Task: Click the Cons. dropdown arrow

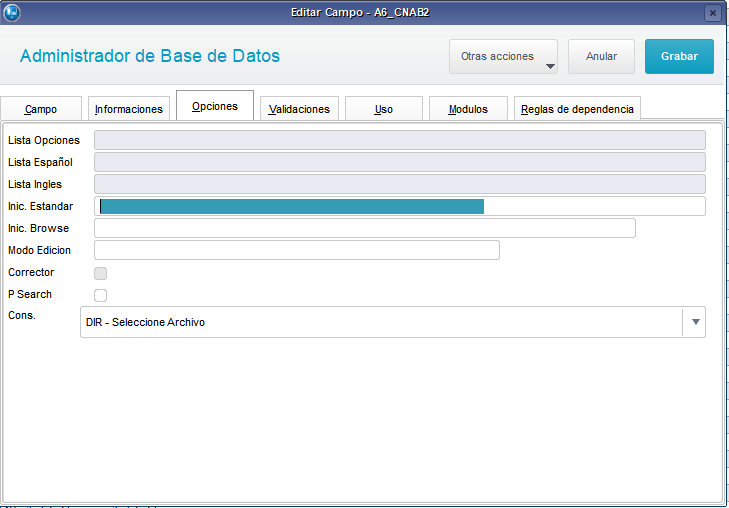Action: coord(696,322)
